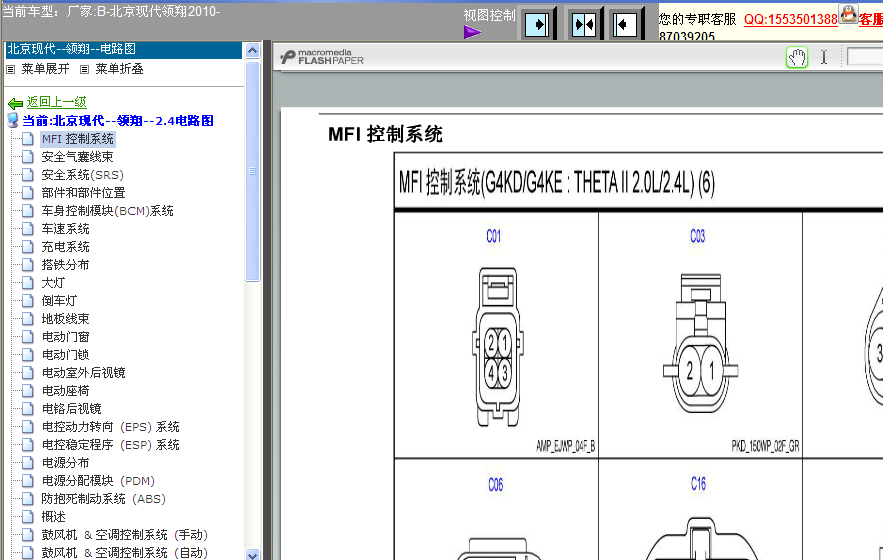Click 当前:北京现代--领翔--2.4电路图 heading
The image size is (883, 560).
point(118,121)
